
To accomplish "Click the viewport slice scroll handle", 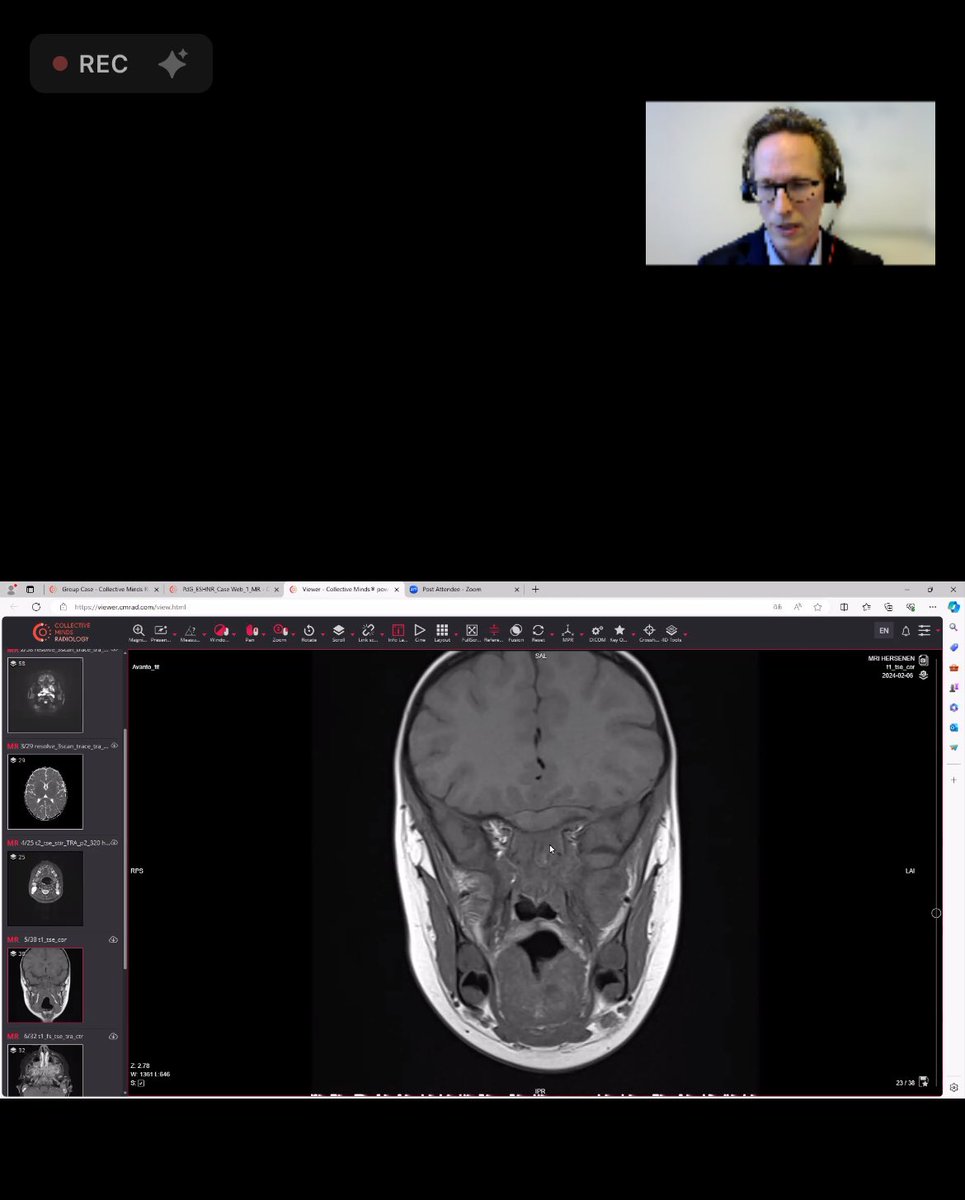I will point(936,913).
